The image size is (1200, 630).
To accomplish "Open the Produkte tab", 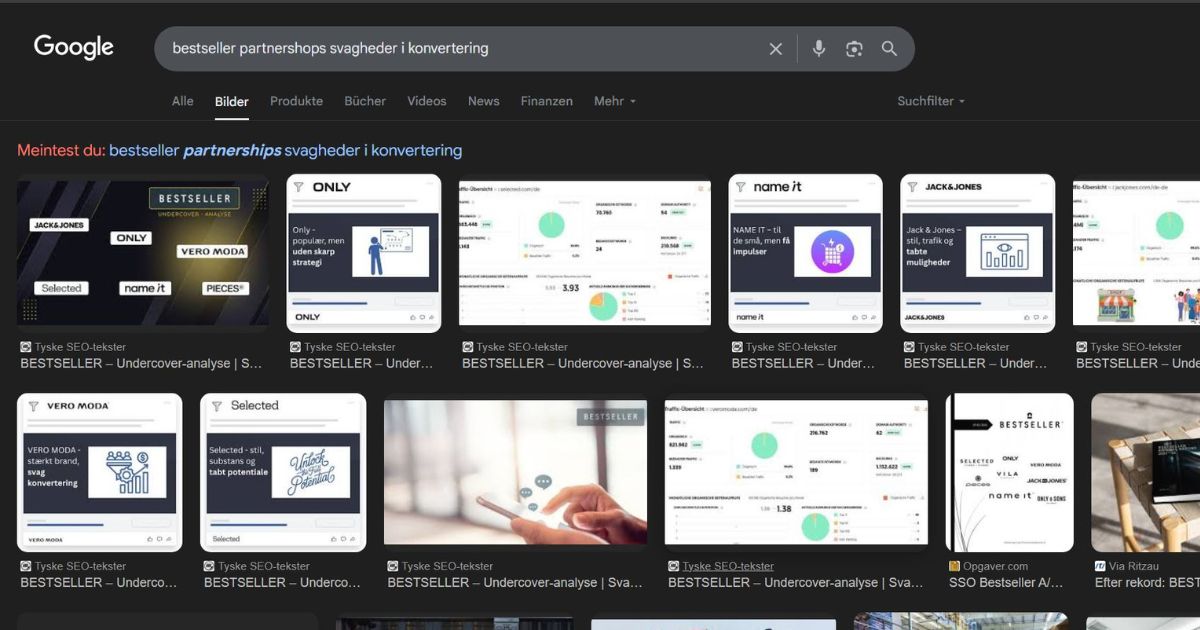I will pyautogui.click(x=296, y=101).
